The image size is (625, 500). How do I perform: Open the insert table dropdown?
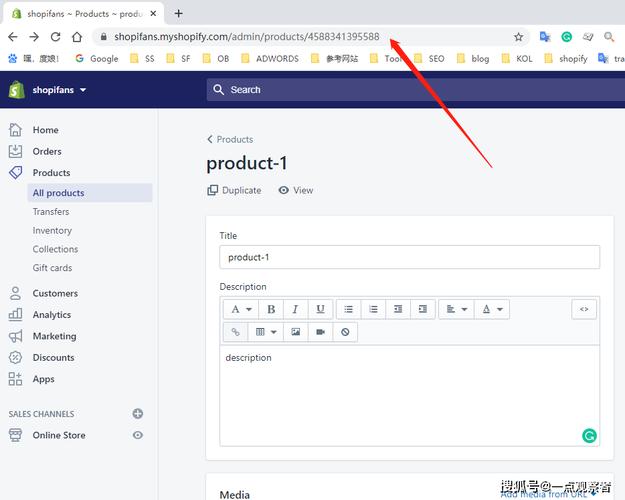click(266, 332)
